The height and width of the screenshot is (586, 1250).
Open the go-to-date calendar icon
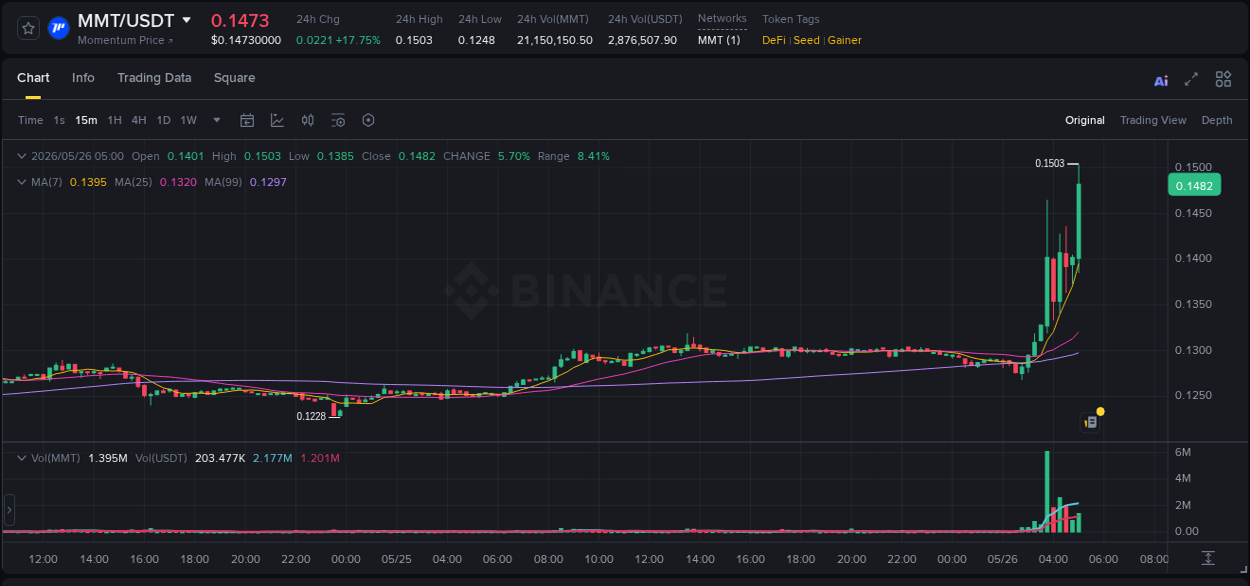tap(247, 120)
